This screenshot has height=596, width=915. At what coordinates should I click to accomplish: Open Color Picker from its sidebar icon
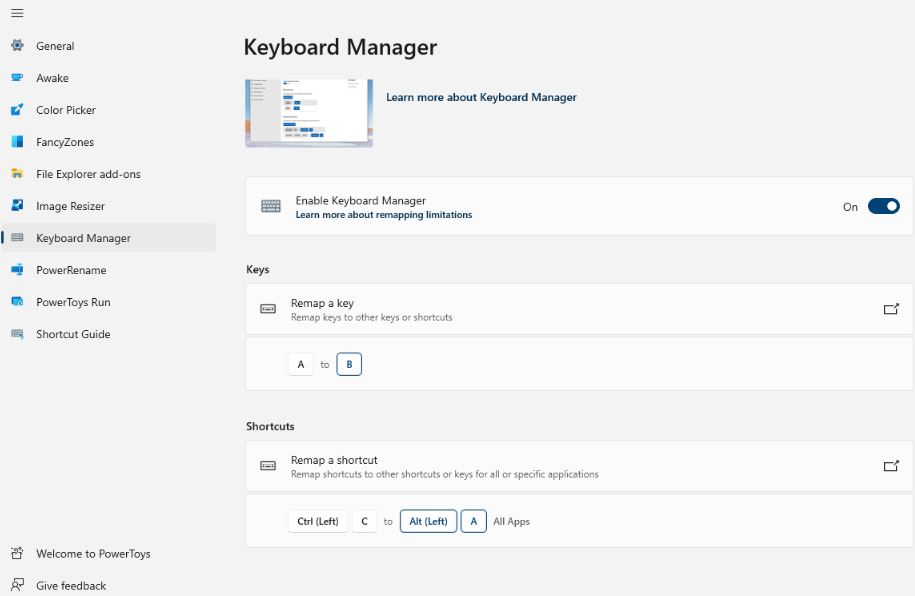(x=18, y=110)
